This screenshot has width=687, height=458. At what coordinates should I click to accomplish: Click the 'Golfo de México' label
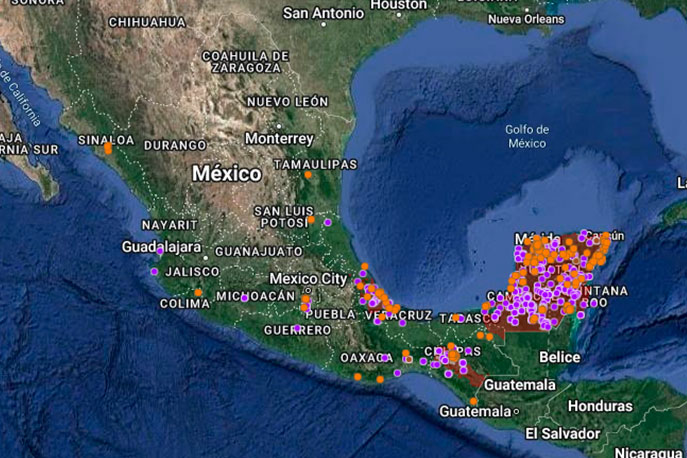pos(527,136)
